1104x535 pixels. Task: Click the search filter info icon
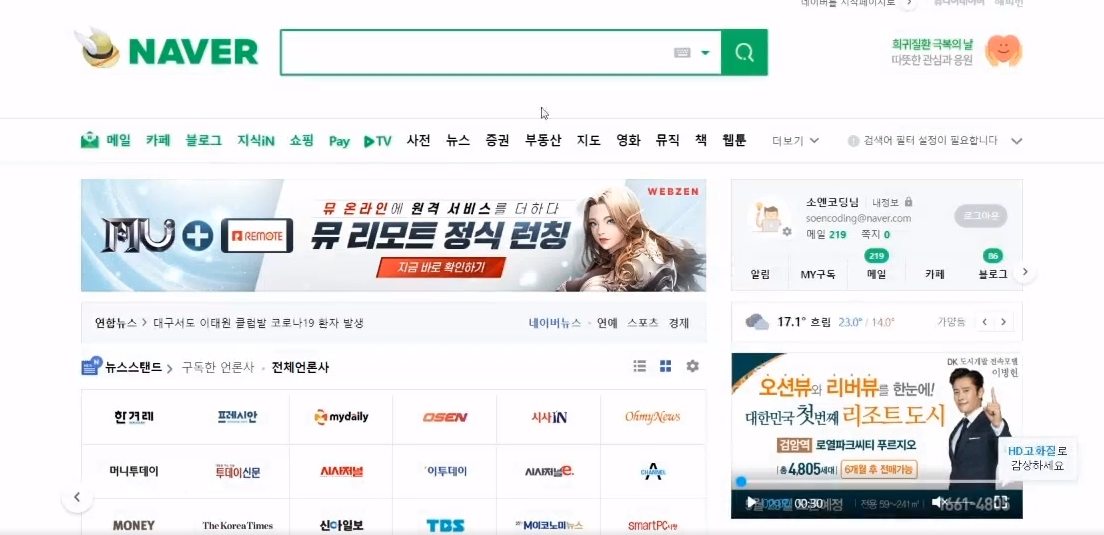(x=853, y=141)
